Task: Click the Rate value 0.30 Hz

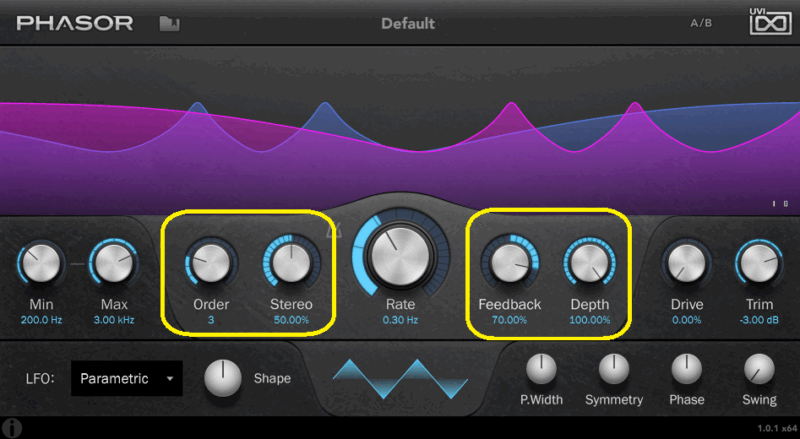Action: tap(401, 321)
